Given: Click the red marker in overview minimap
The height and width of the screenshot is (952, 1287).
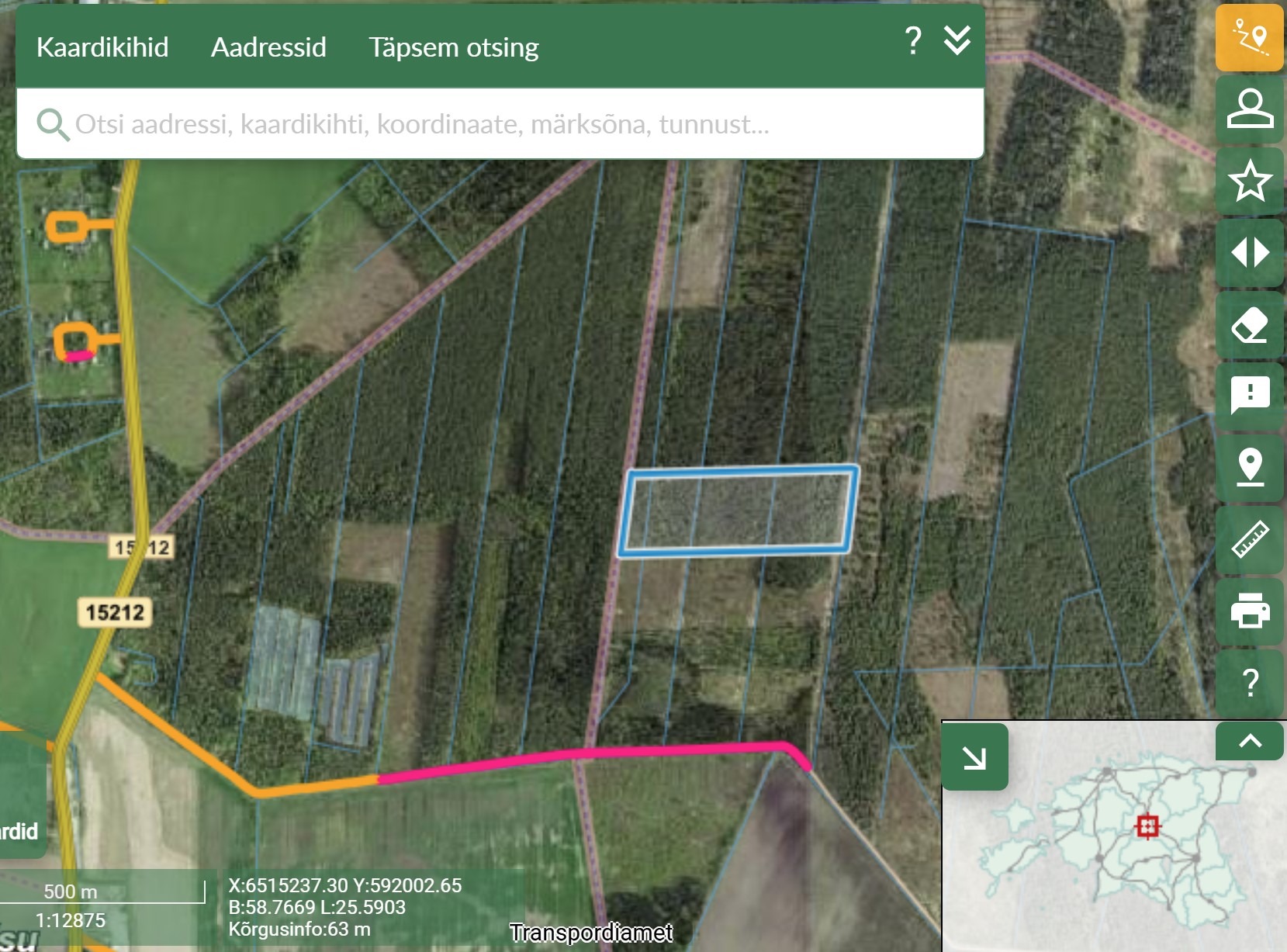Looking at the screenshot, I should tap(1147, 826).
